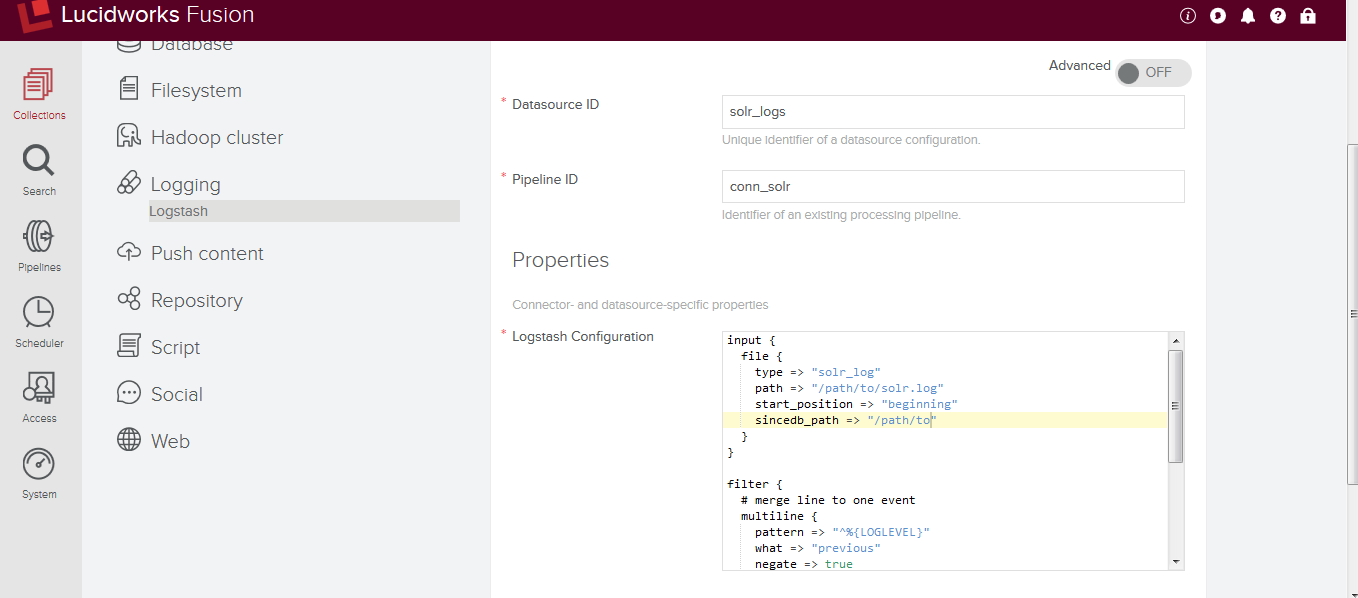Open the help question mark icon

[1278, 16]
